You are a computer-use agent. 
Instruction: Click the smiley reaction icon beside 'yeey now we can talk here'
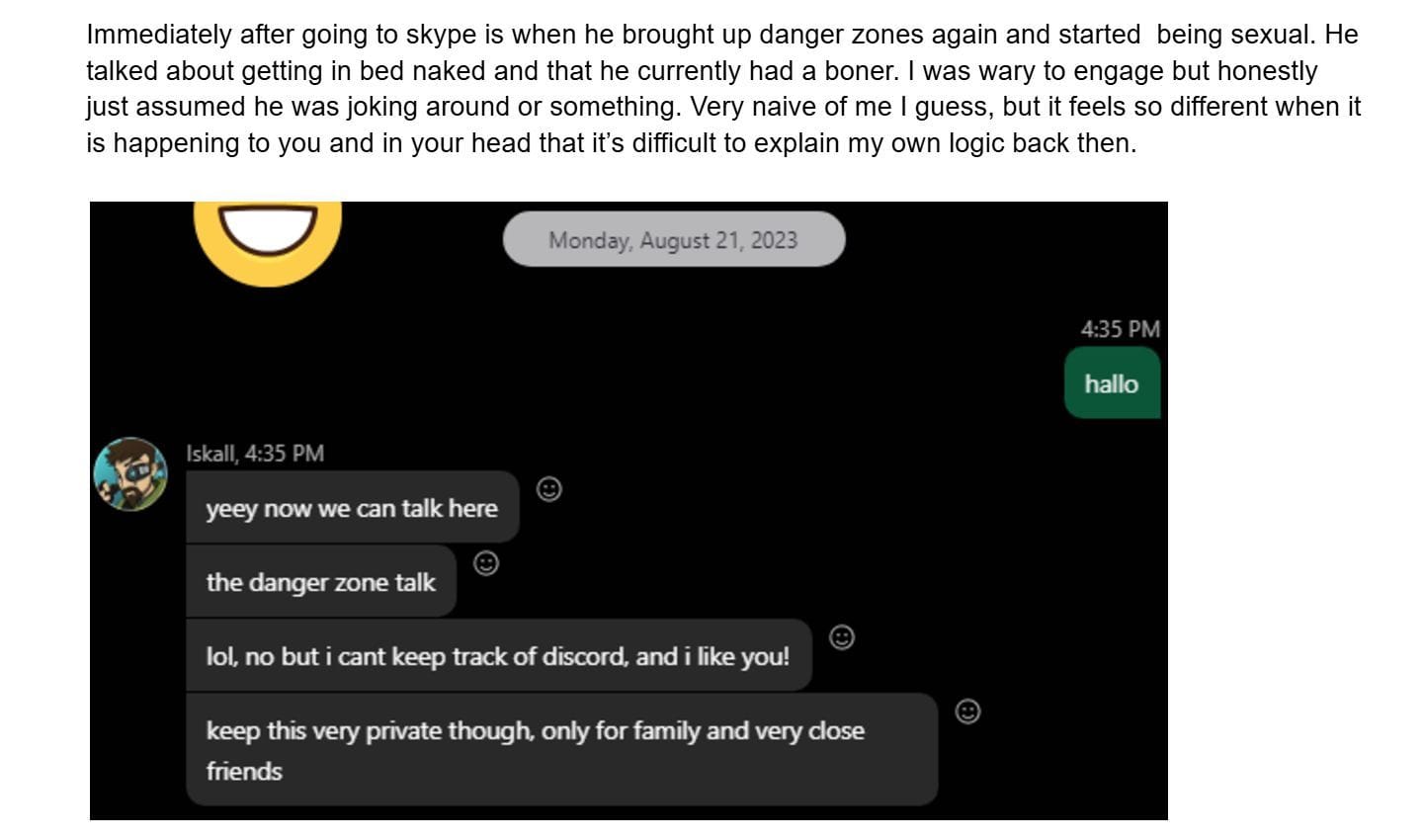[x=549, y=490]
